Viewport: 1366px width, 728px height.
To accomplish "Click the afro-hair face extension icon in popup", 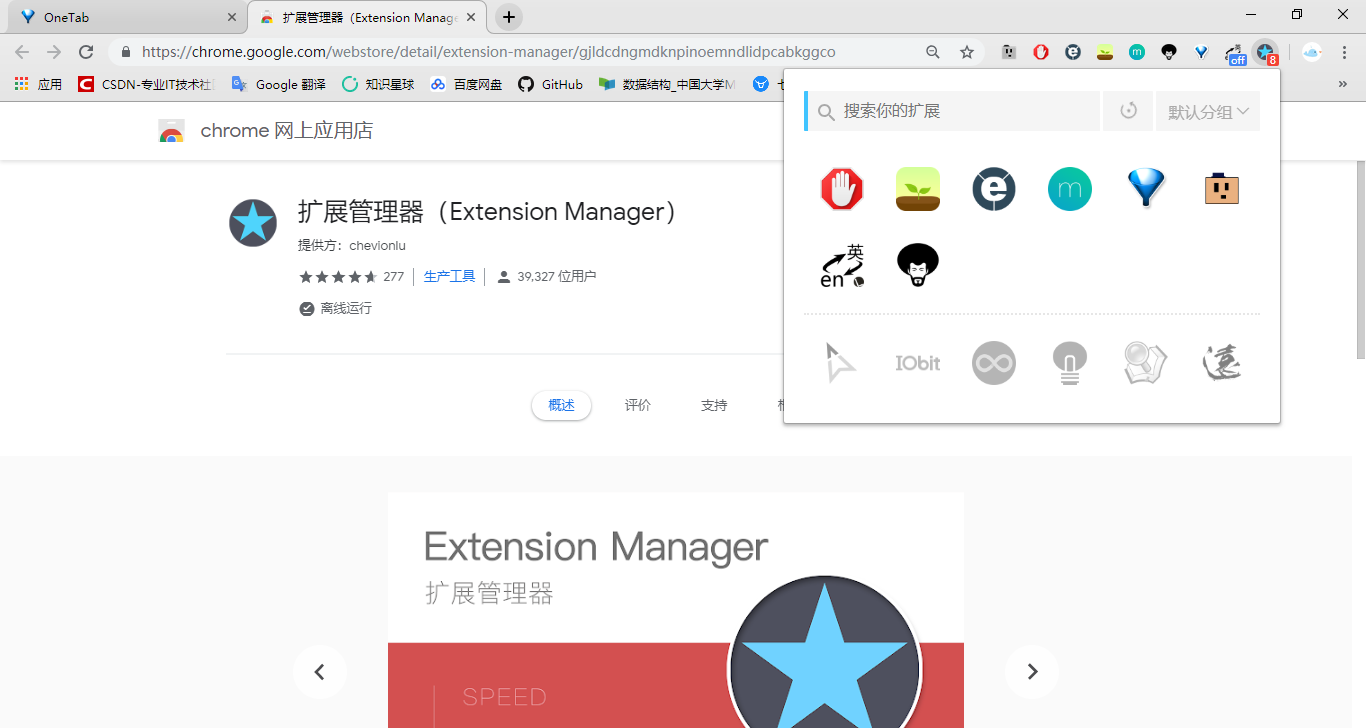I will [918, 265].
